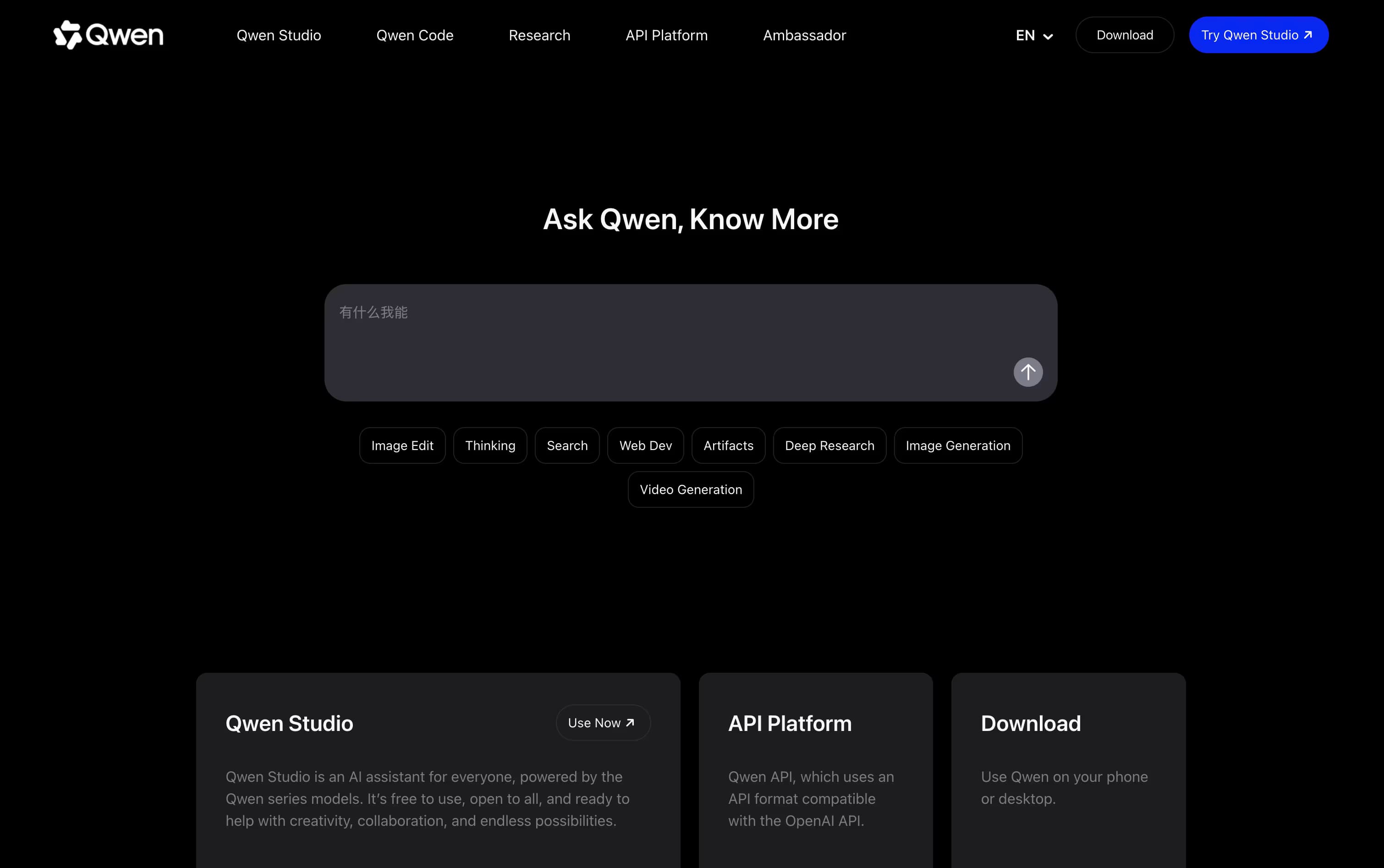Viewport: 1384px width, 868px height.
Task: Select the Artifacts chip
Action: pyautogui.click(x=729, y=445)
